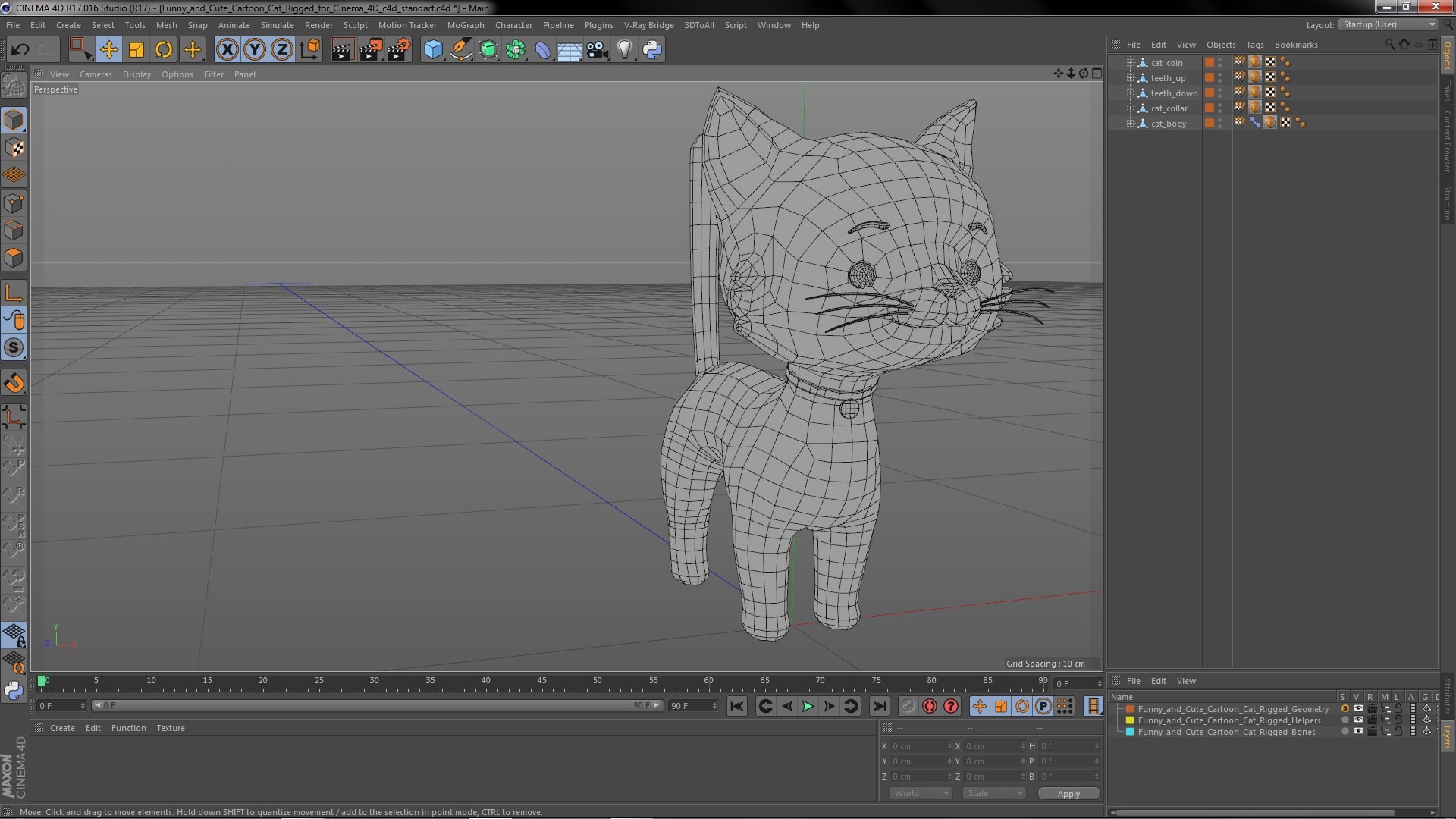Image resolution: width=1456 pixels, height=819 pixels.
Task: Enable Model mode in left palette
Action: (x=14, y=120)
